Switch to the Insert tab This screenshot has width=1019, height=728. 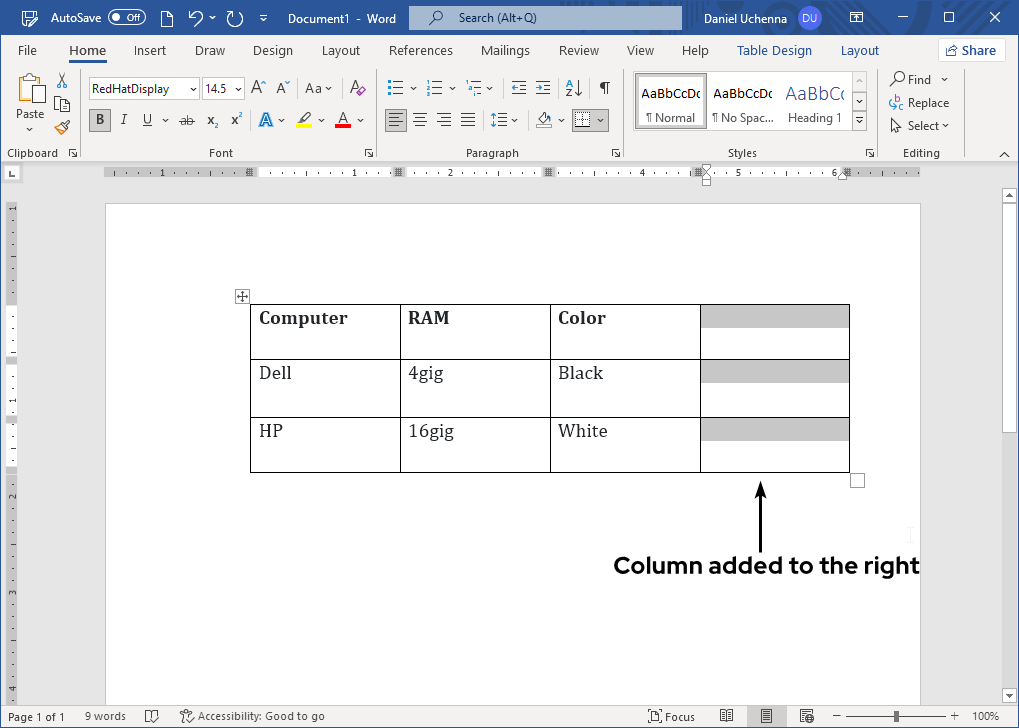[x=150, y=51]
